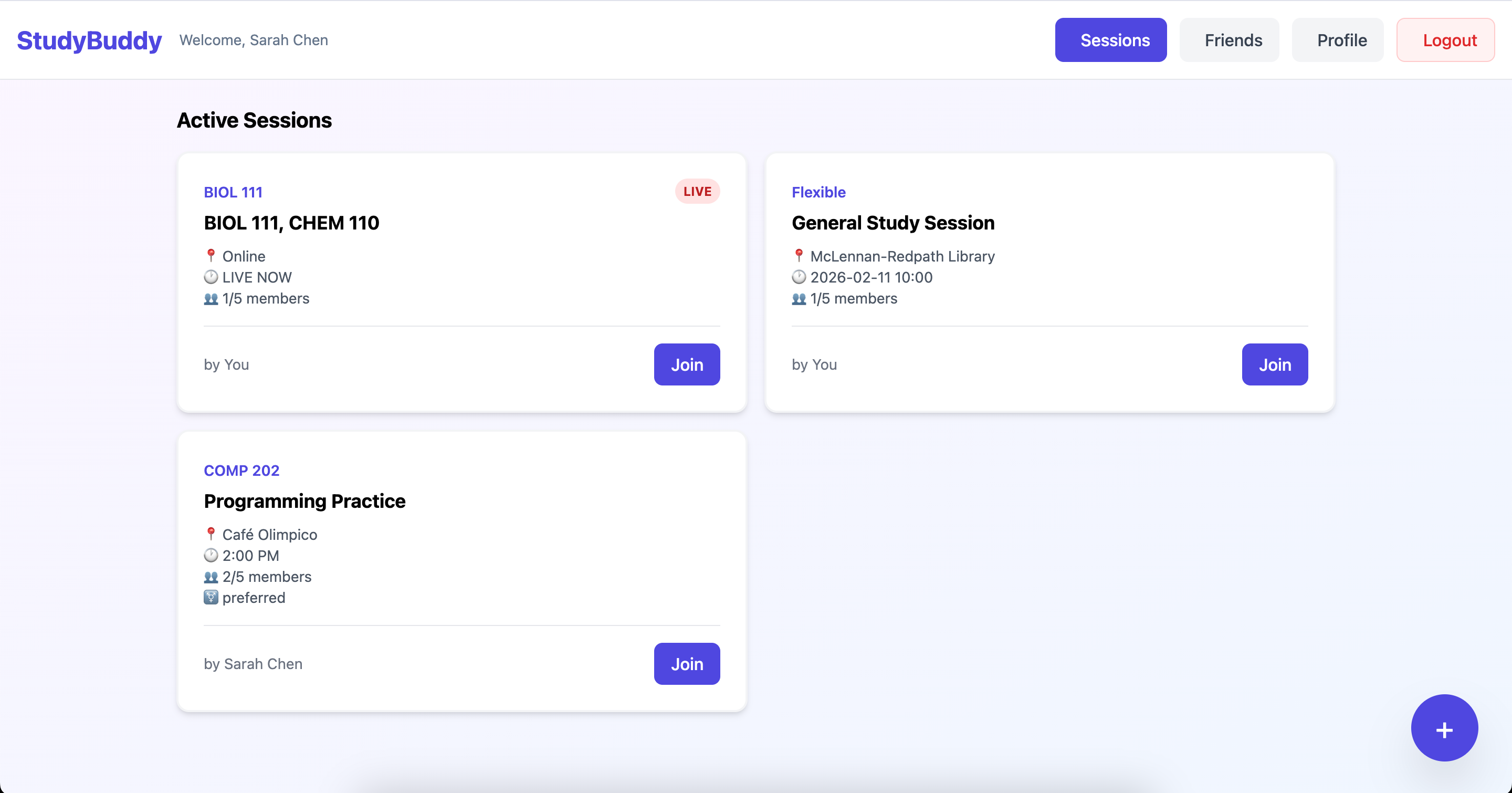Viewport: 1512px width, 793px height.
Task: Click members icon beside 2/5 members
Action: coord(211,577)
